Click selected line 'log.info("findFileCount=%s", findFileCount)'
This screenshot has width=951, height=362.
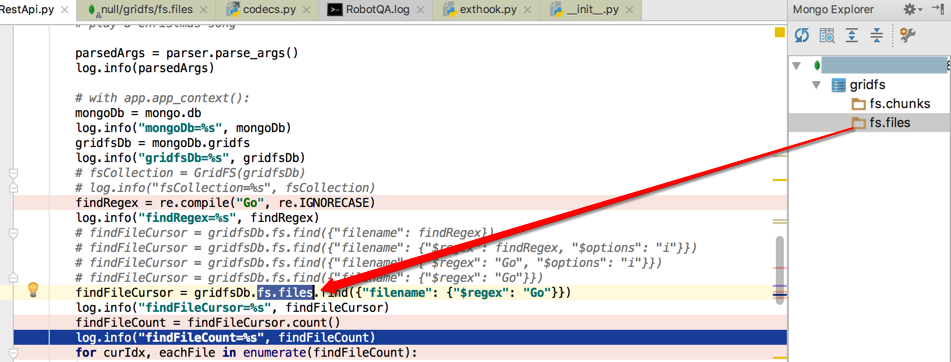pyautogui.click(x=225, y=338)
